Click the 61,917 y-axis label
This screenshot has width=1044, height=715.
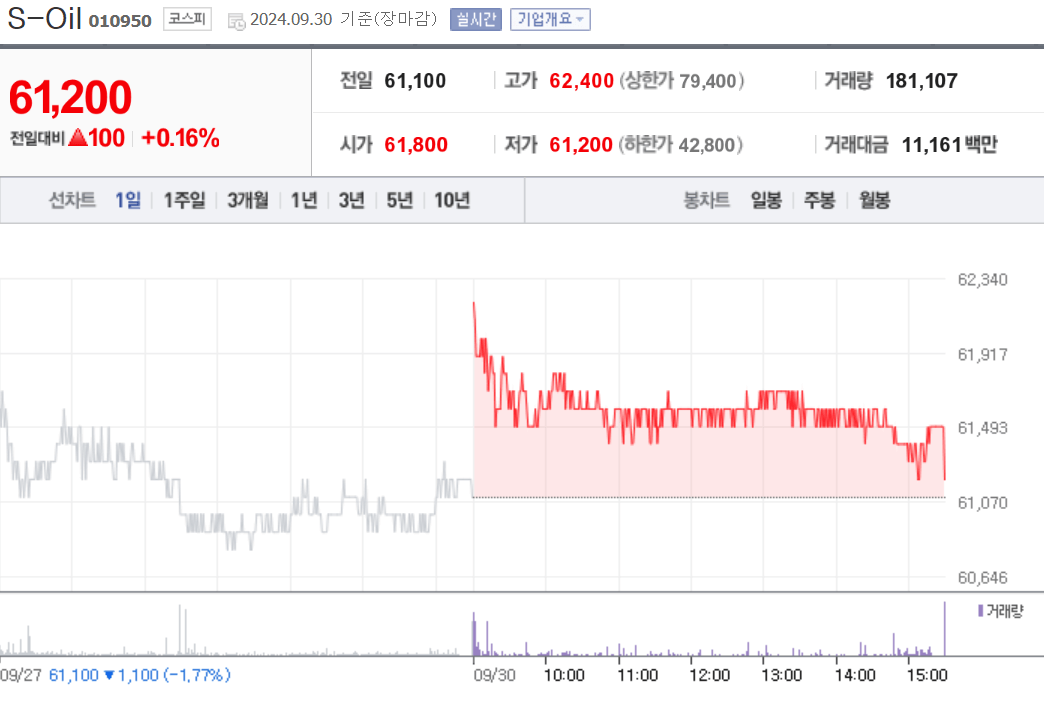[x=982, y=354]
